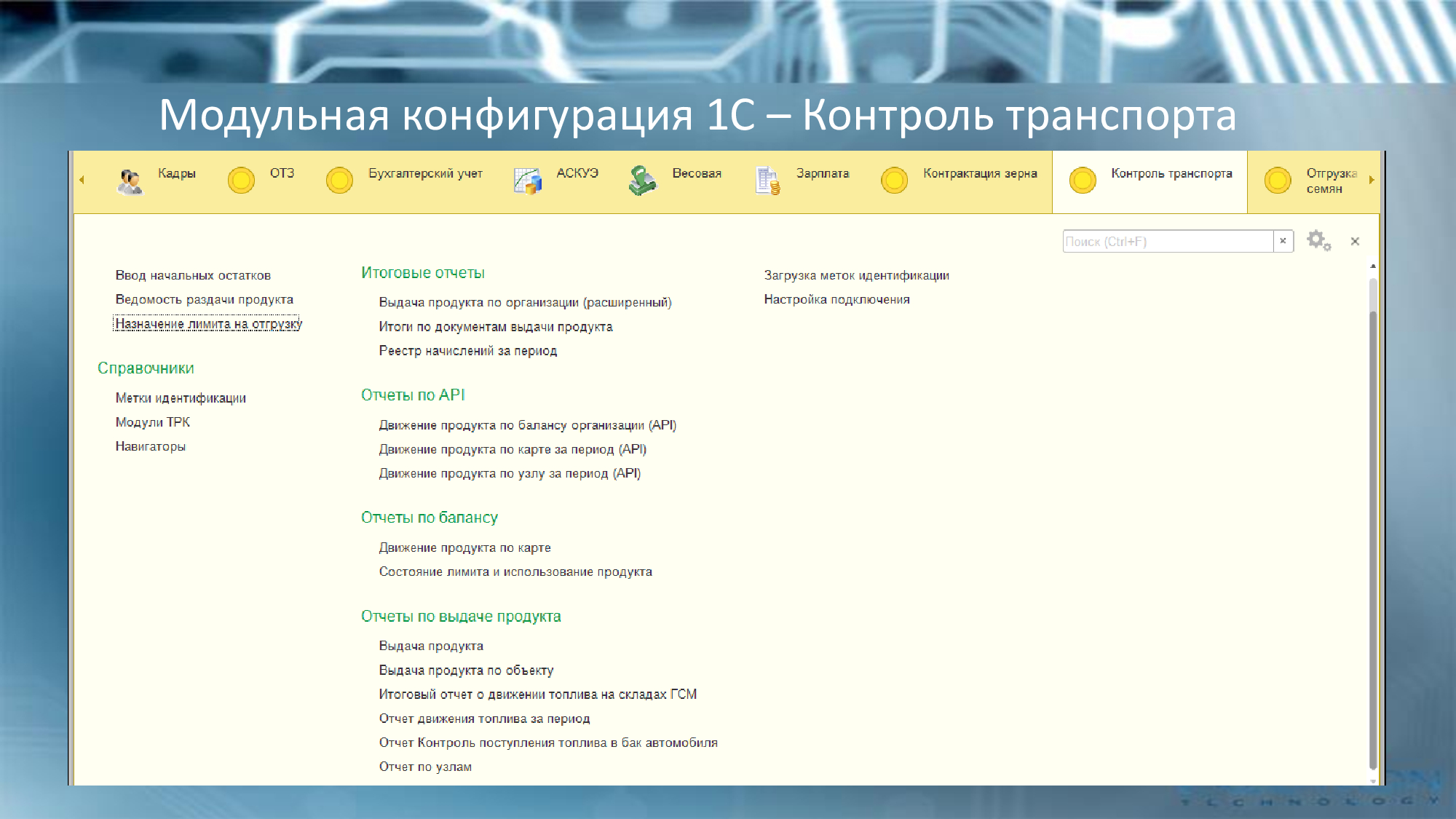Click the Отгрузка семян circle icon
The height and width of the screenshot is (819, 1456).
coord(1278,180)
